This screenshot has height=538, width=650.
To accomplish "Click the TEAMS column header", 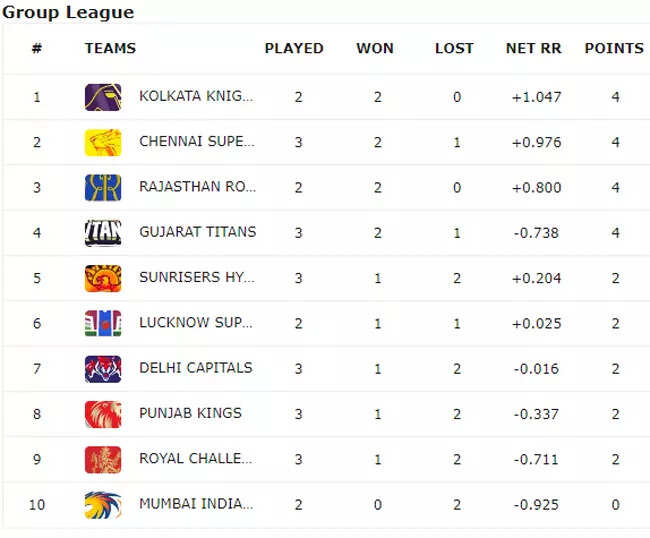I will 110,48.
